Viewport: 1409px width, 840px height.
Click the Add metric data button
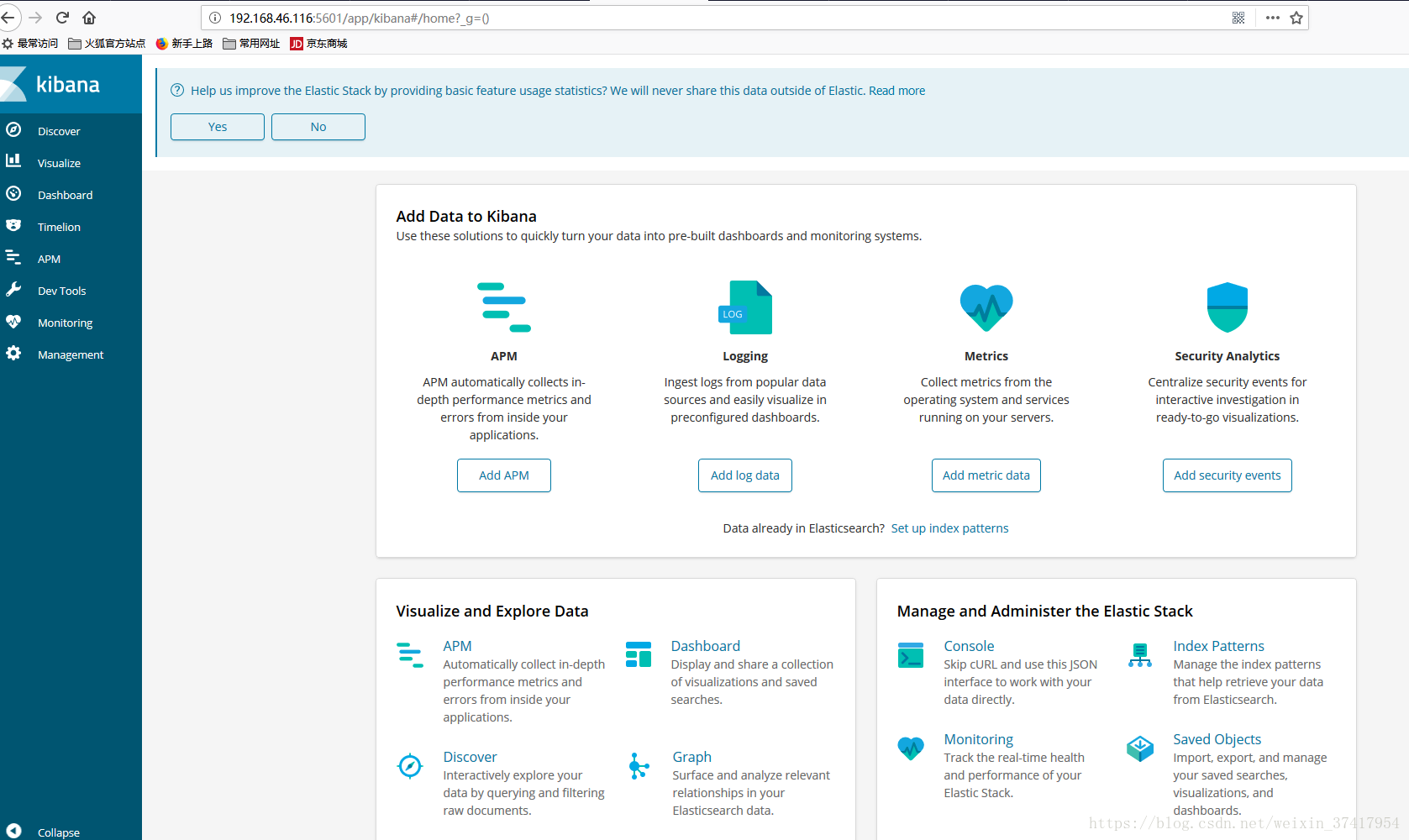(986, 475)
